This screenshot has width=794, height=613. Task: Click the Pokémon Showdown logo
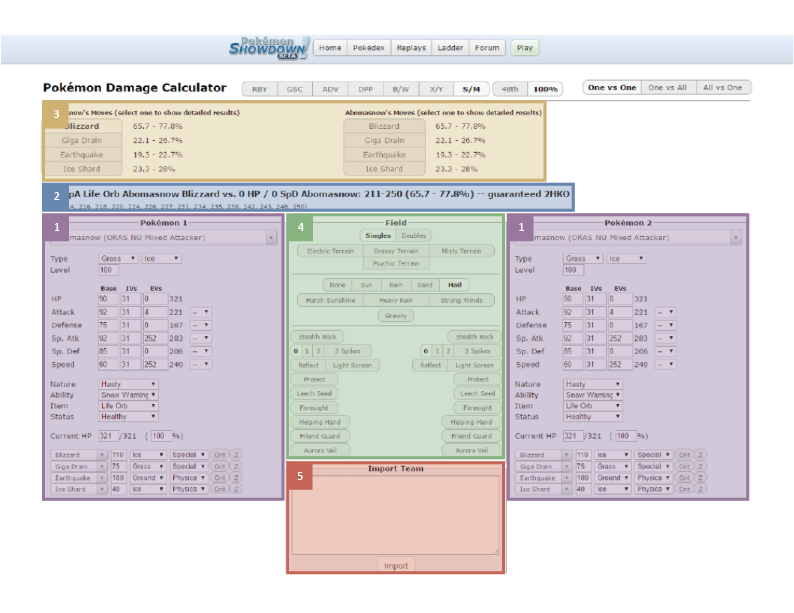coord(269,48)
